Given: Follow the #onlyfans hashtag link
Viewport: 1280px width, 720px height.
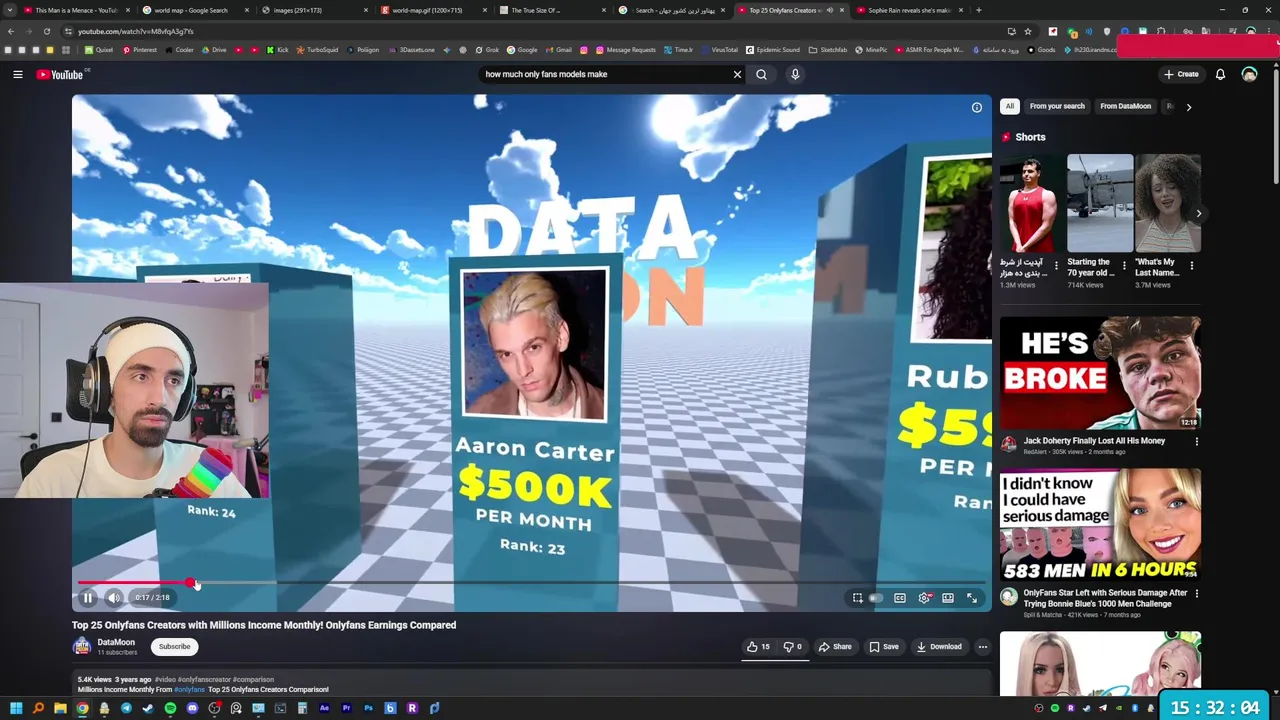Looking at the screenshot, I should [x=189, y=689].
